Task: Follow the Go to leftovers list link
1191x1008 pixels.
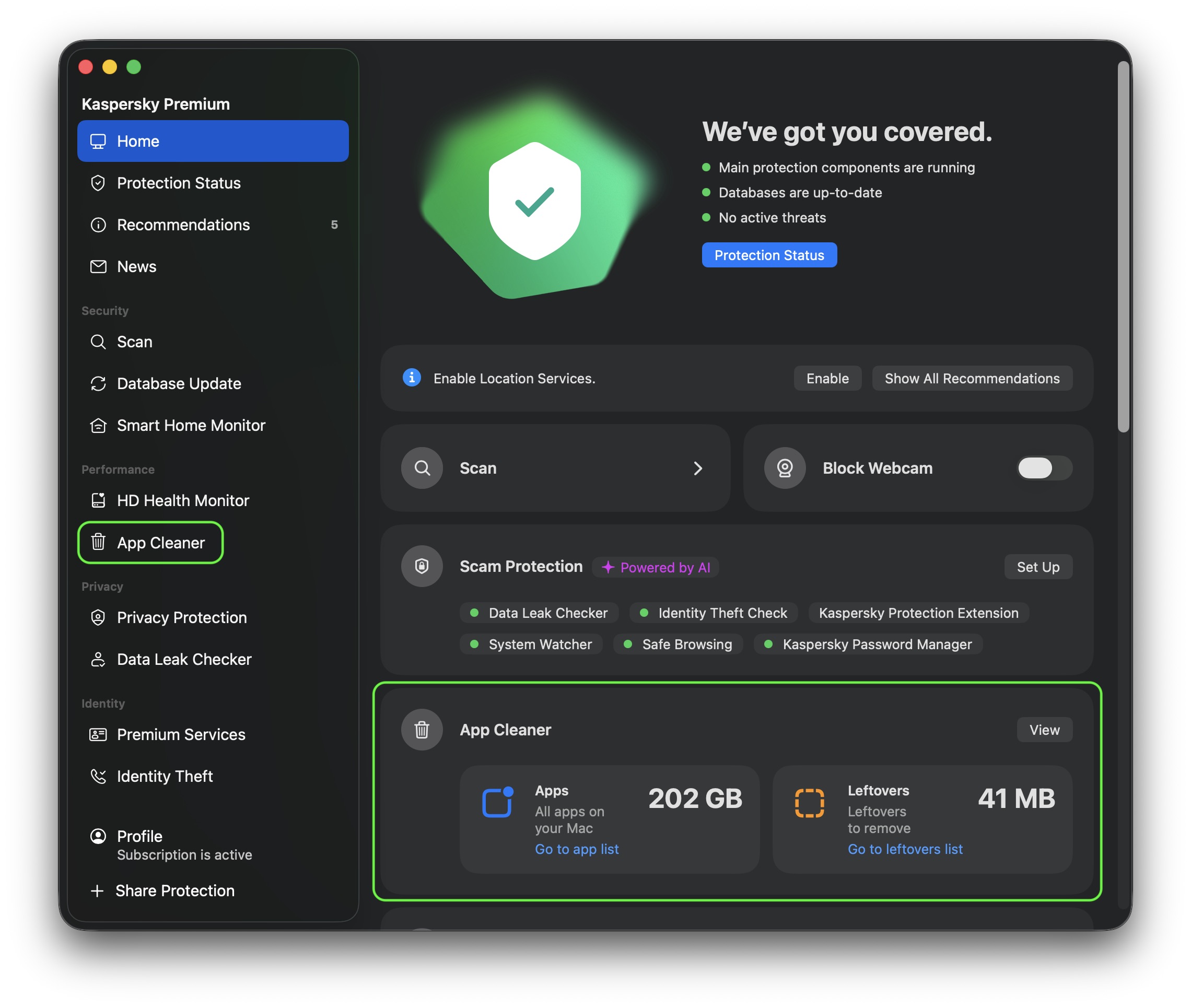Action: (905, 849)
